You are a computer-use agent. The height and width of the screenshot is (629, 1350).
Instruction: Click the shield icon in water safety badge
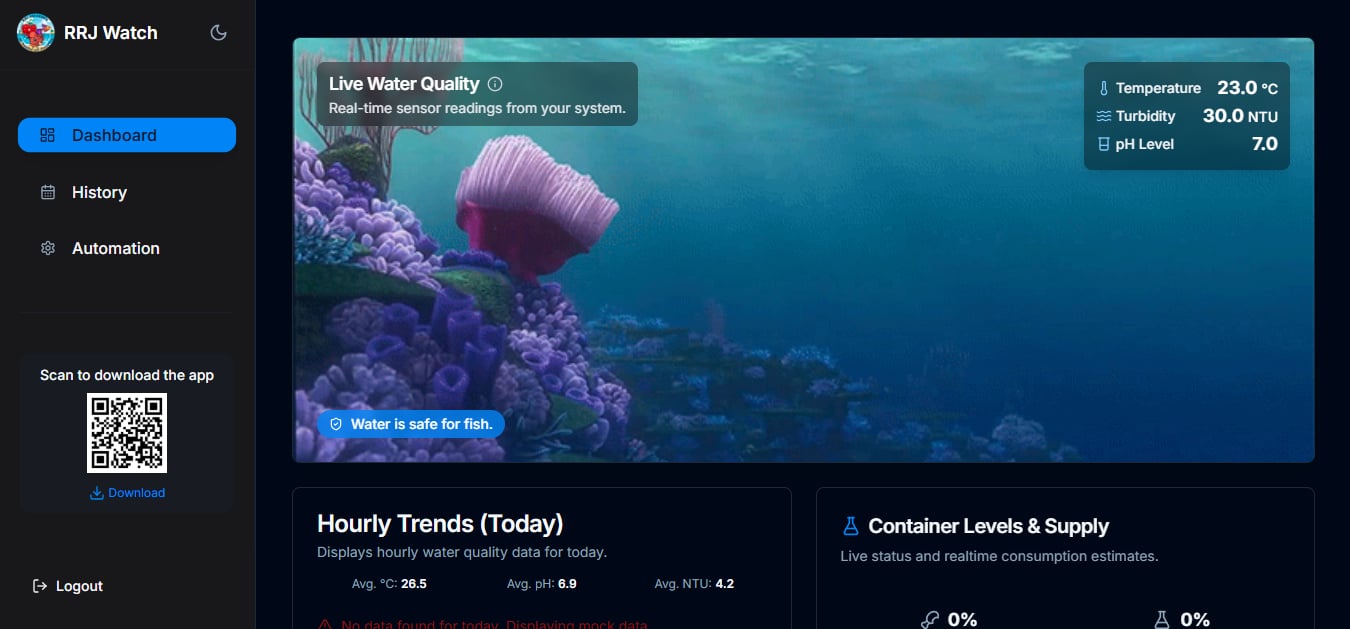(x=336, y=424)
